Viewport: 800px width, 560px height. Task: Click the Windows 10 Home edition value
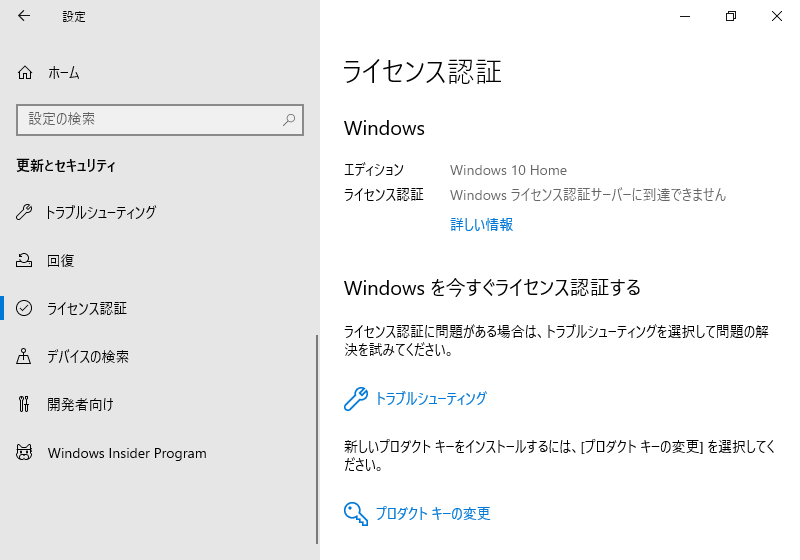(x=508, y=170)
